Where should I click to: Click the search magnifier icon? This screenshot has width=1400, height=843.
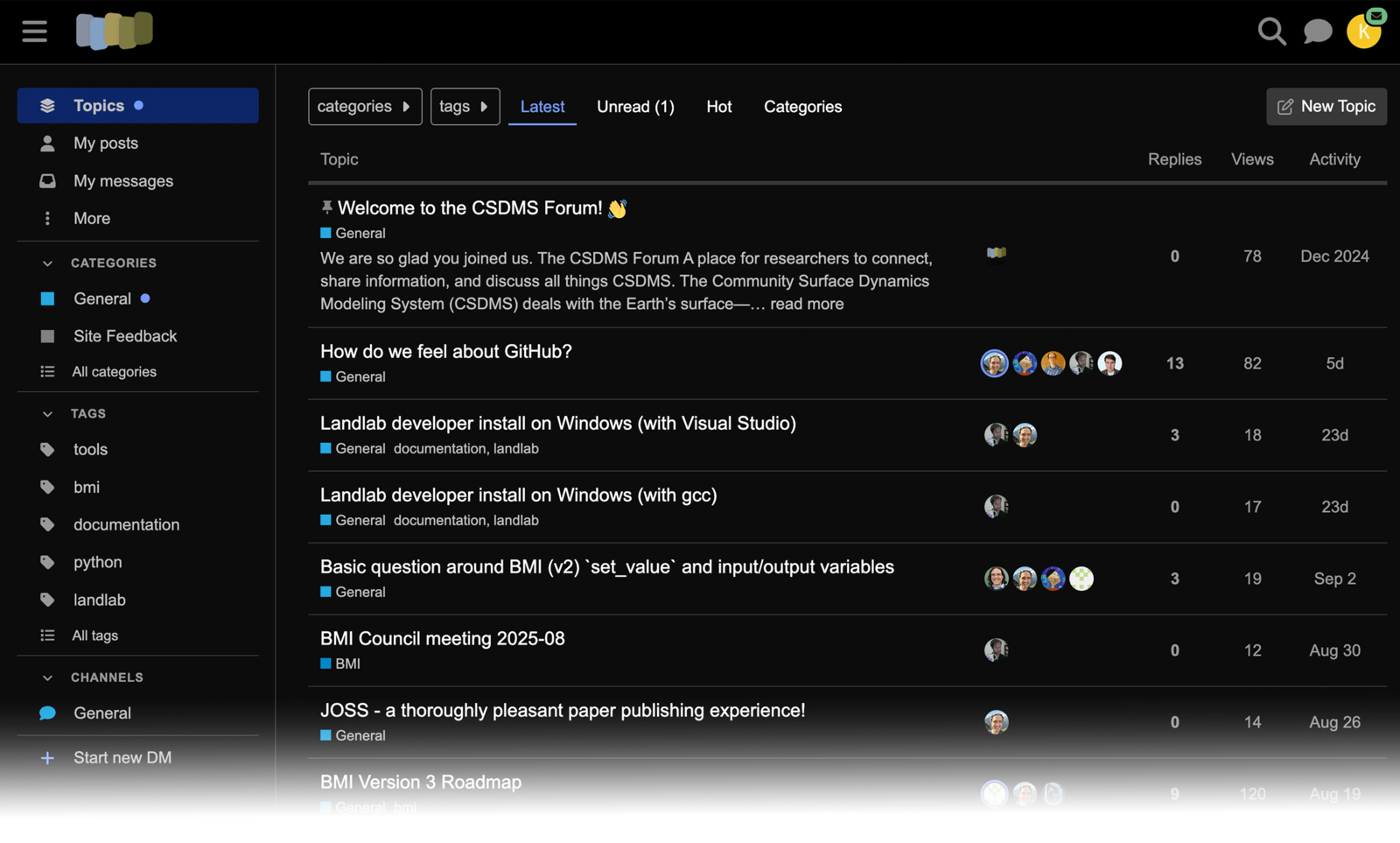point(1271,32)
